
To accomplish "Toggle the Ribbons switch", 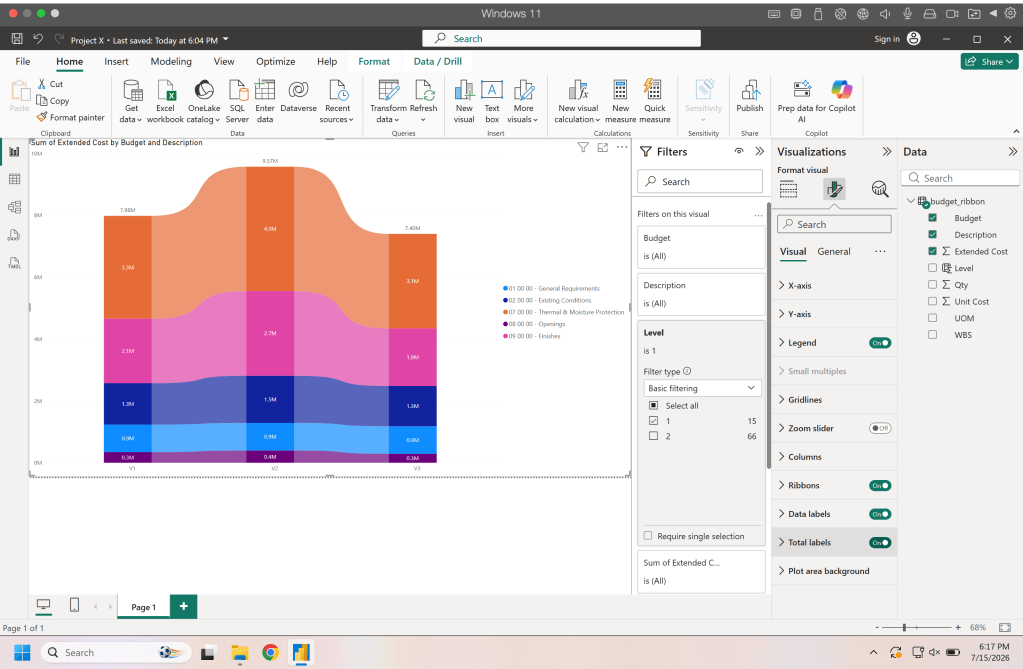I will click(880, 486).
